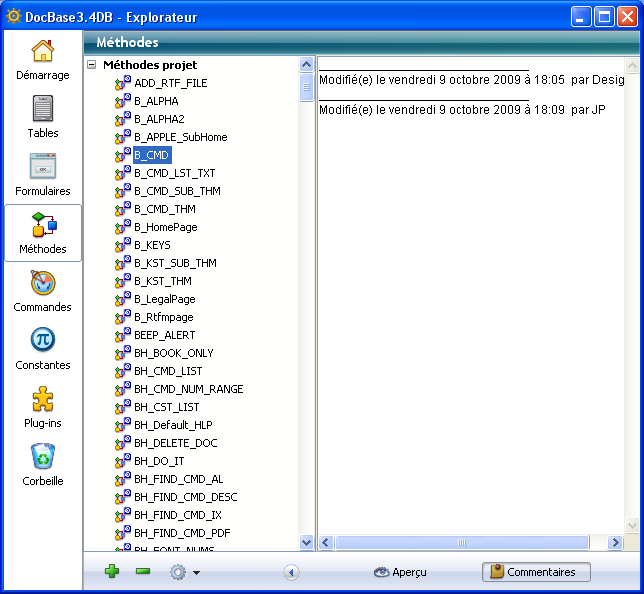Open the Corbeille trash bin
The height and width of the screenshot is (594, 644).
pyautogui.click(x=43, y=464)
